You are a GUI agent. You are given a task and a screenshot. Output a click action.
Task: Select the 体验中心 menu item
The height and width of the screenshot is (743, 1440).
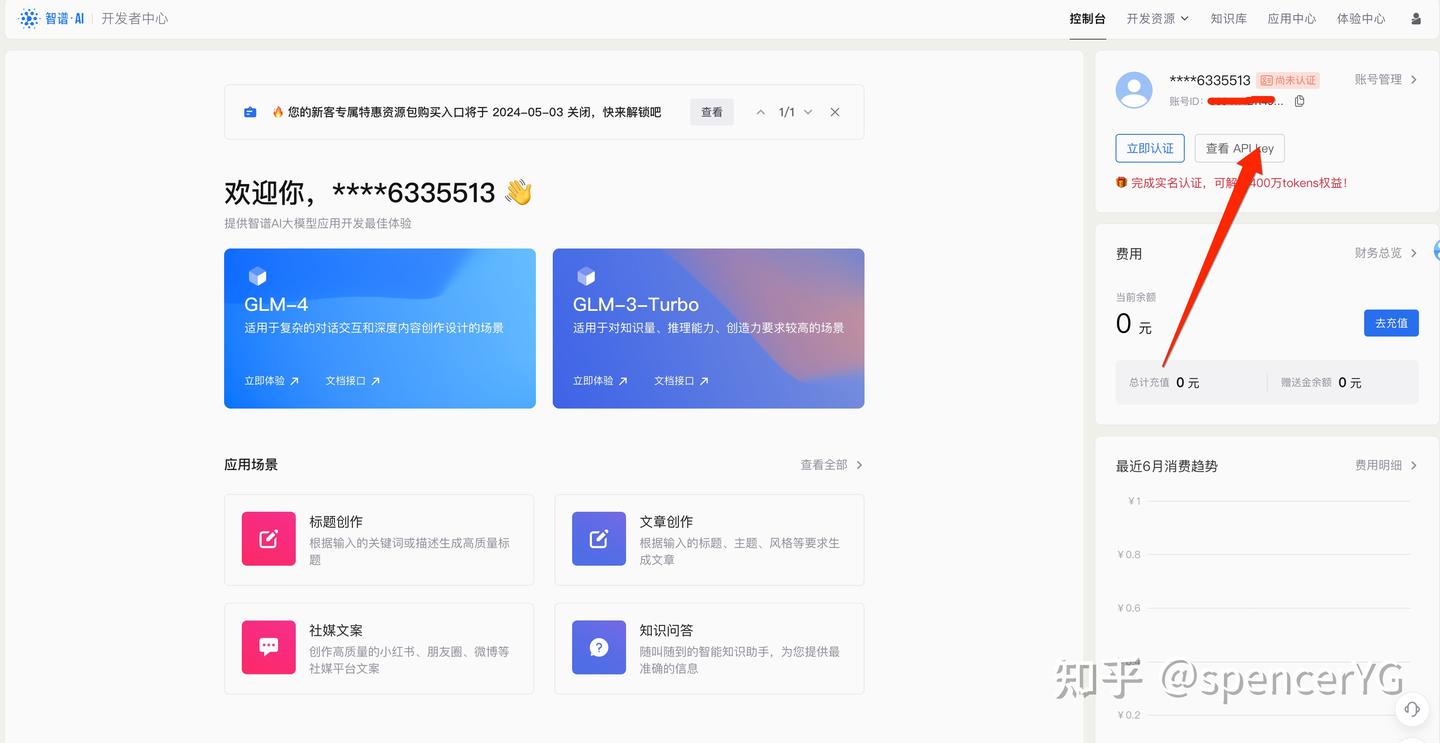(x=1361, y=18)
